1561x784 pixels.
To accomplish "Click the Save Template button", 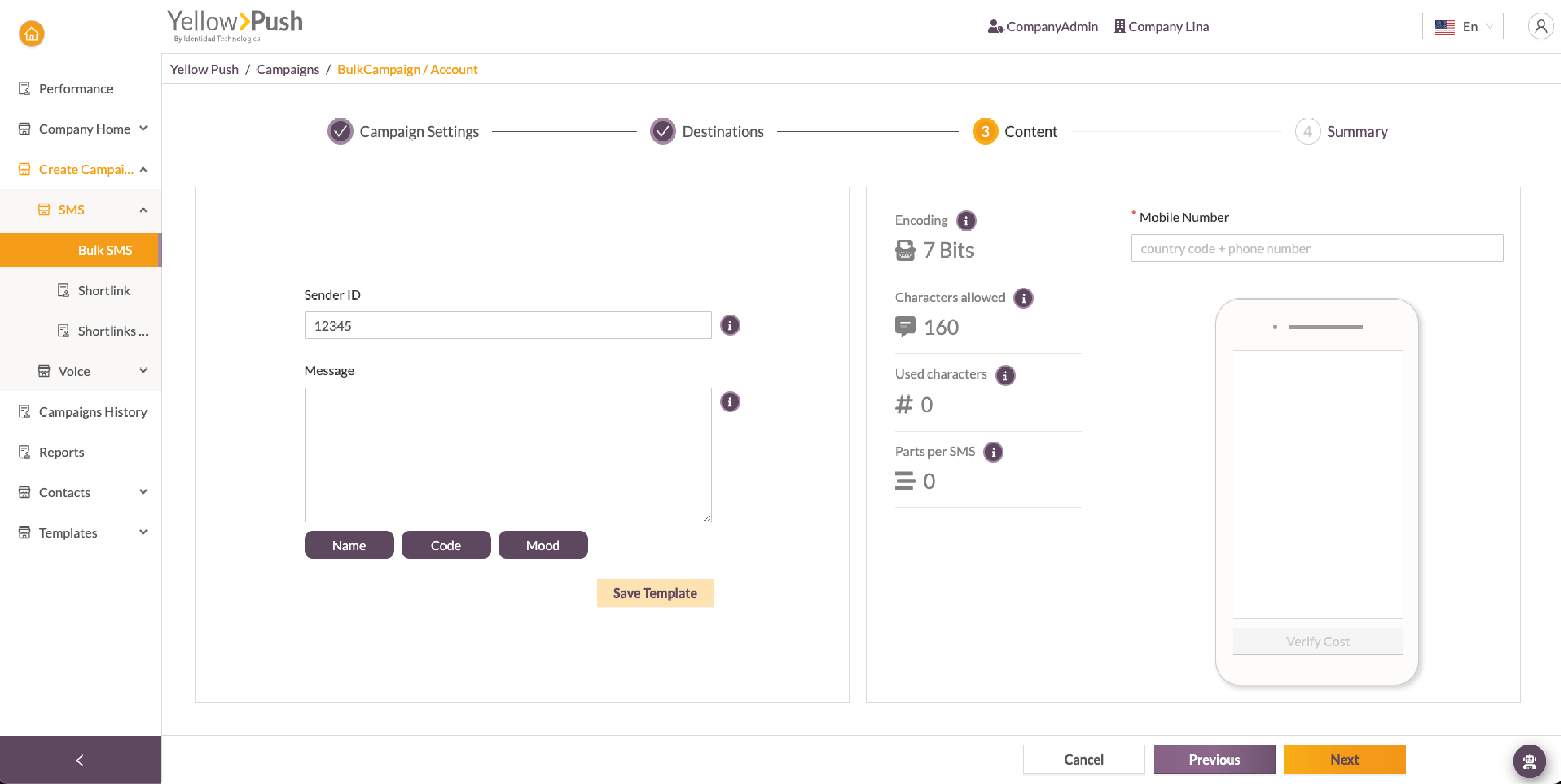I will point(654,593).
